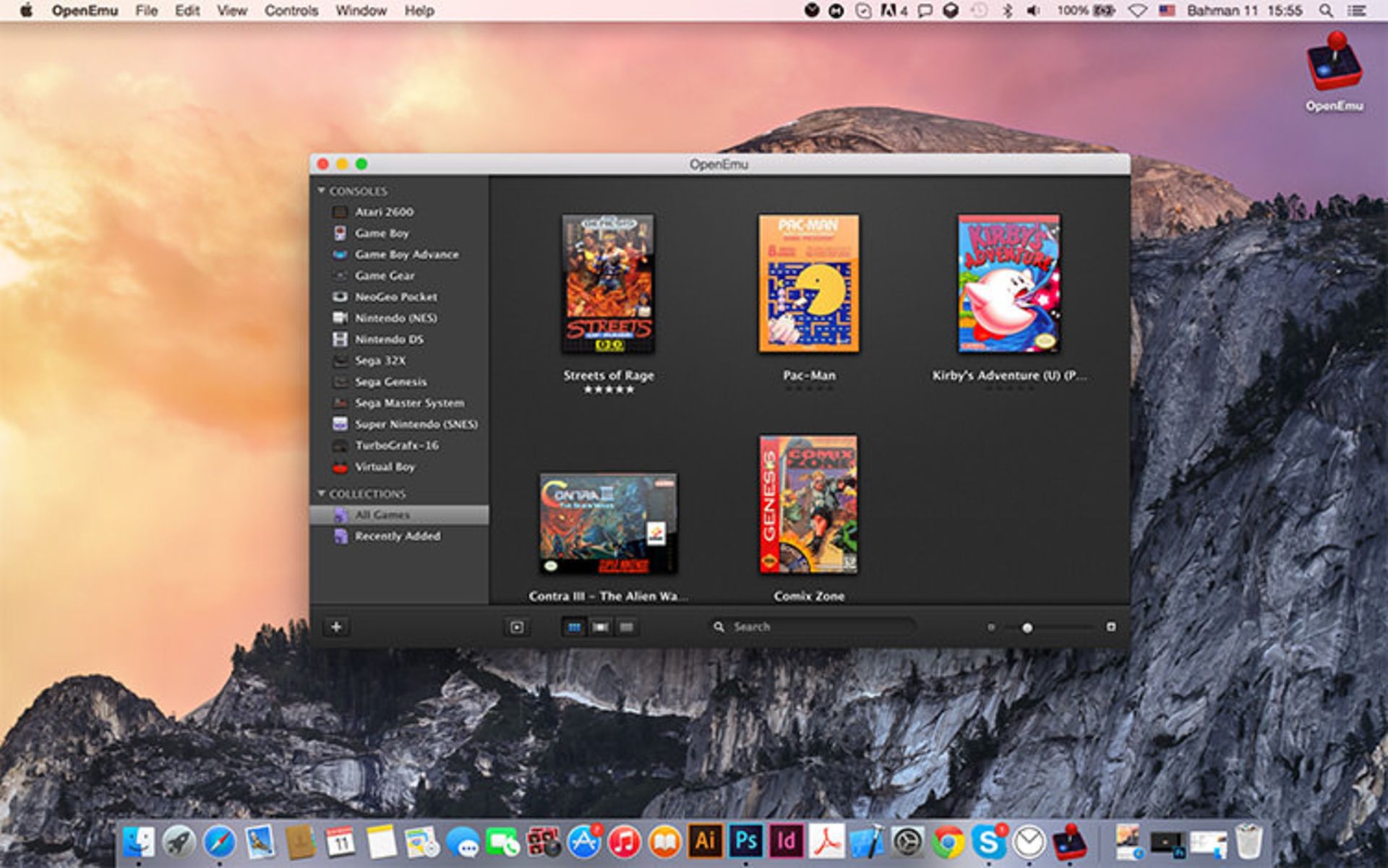Open iTunes from the dock
Image resolution: width=1388 pixels, height=868 pixels.
coord(624,842)
